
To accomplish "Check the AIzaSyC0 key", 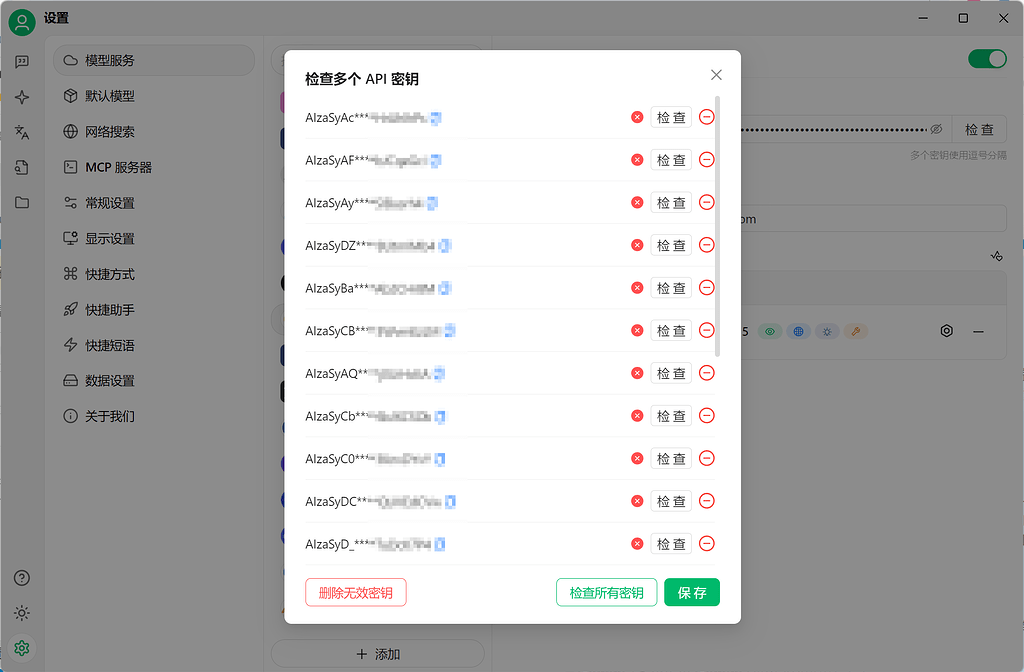I will coord(671,458).
